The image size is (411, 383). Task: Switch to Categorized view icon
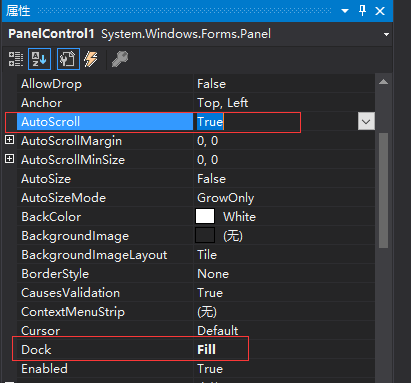[16, 59]
